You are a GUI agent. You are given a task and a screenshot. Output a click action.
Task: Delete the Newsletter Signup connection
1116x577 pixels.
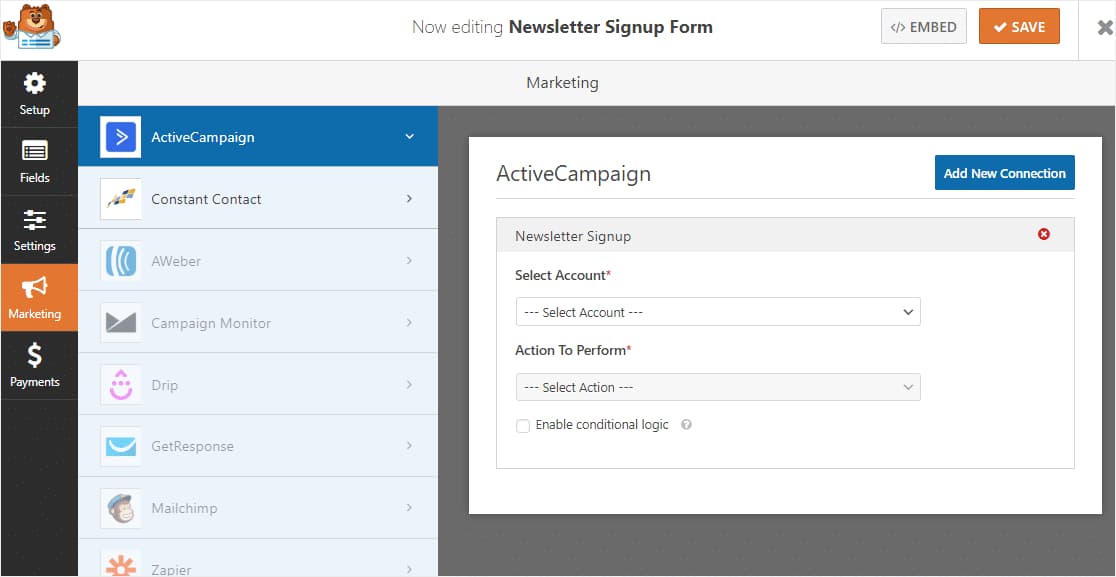tap(1044, 234)
